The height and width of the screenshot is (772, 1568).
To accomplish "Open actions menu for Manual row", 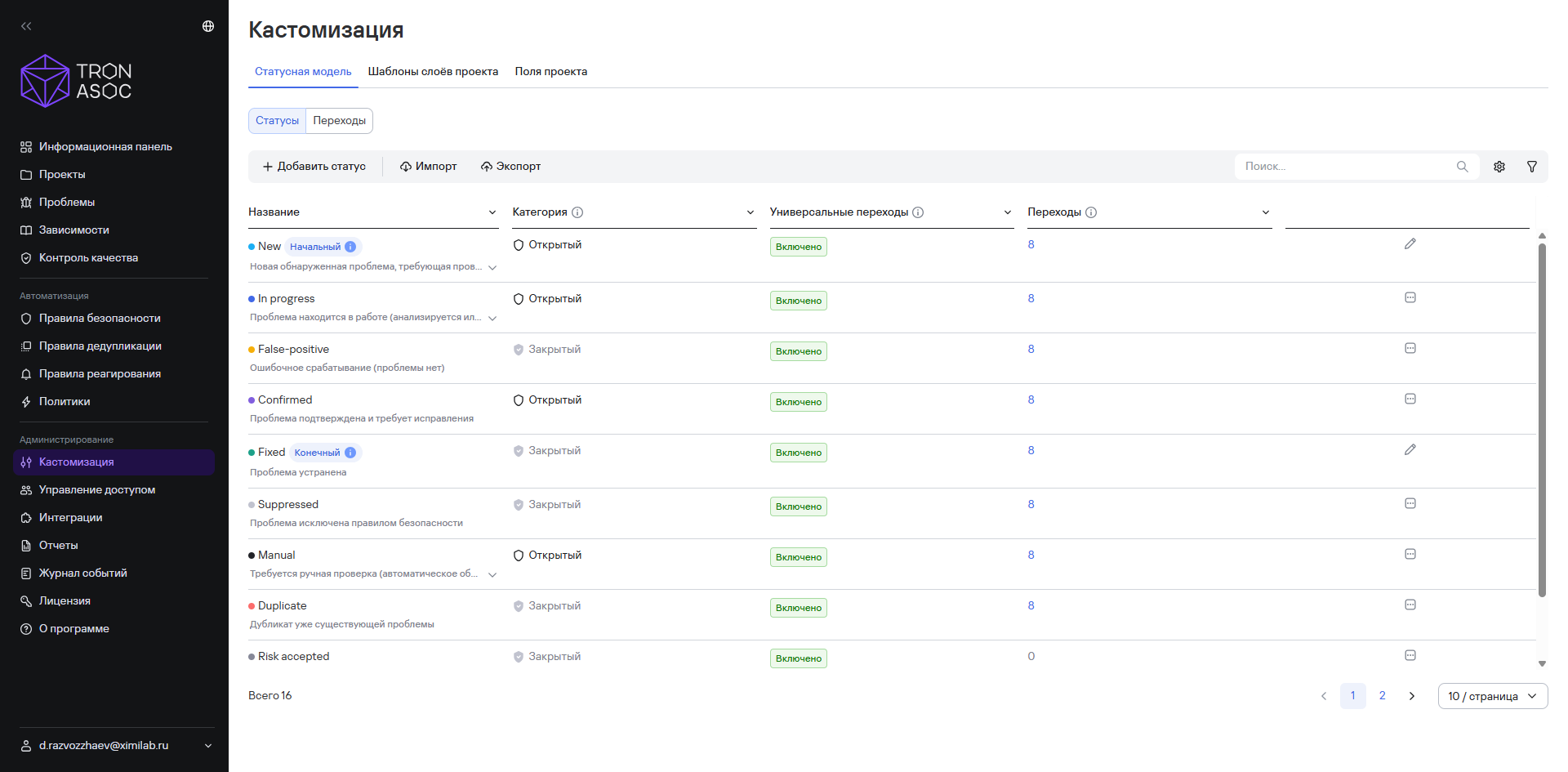I will (1410, 554).
